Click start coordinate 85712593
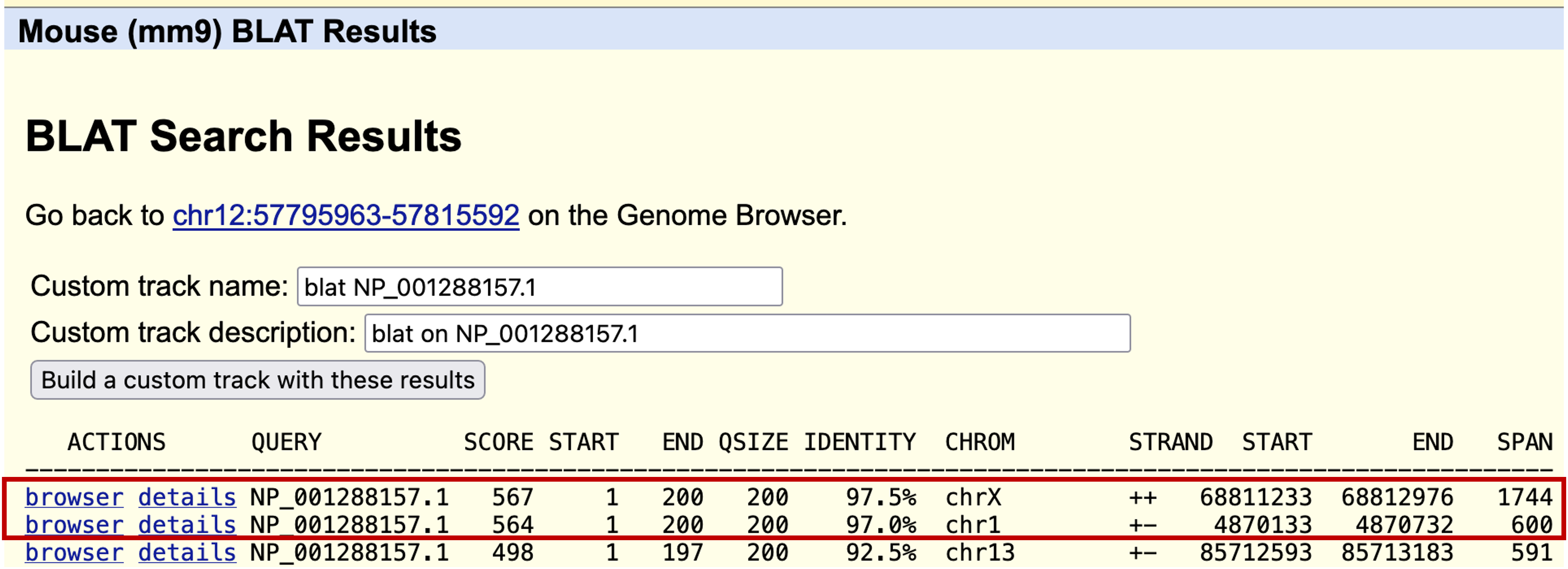Image resolution: width=1568 pixels, height=569 pixels. [x=1256, y=552]
